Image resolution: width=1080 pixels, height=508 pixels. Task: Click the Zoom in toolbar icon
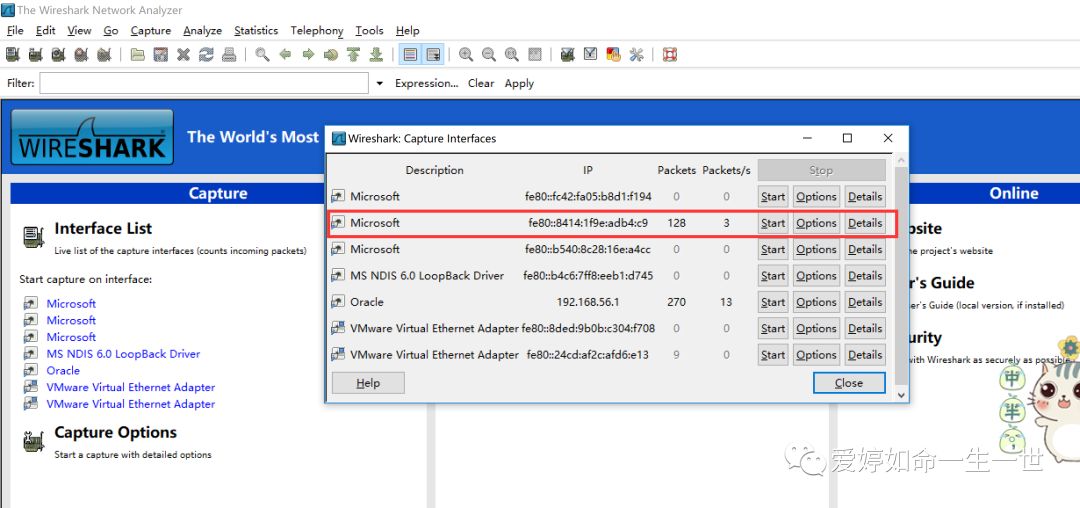coord(466,54)
